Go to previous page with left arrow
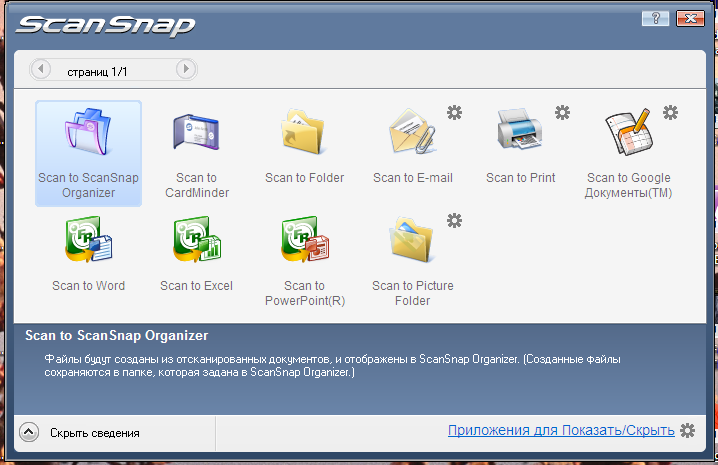 [41, 69]
